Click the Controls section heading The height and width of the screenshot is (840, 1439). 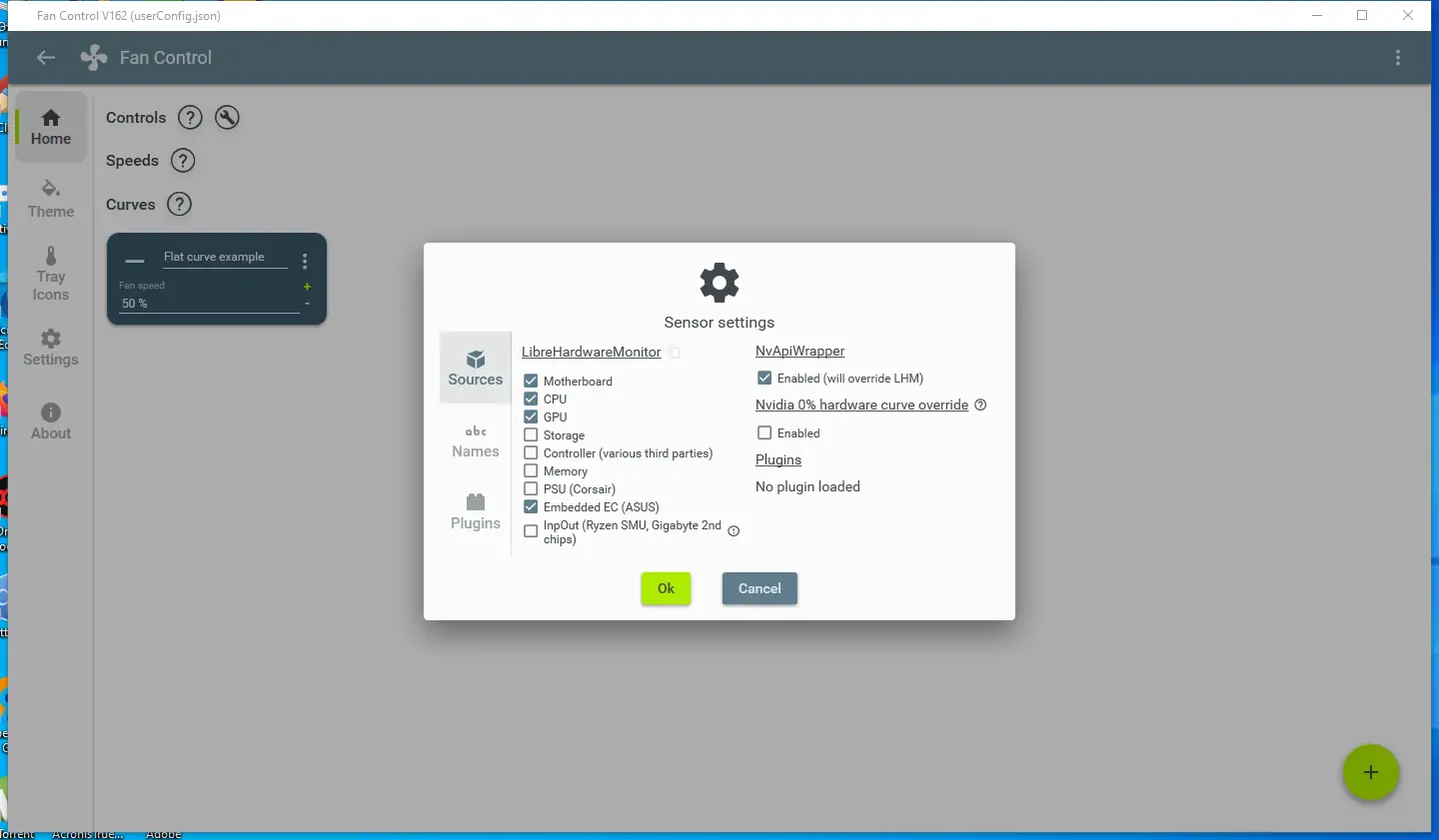[x=136, y=118]
